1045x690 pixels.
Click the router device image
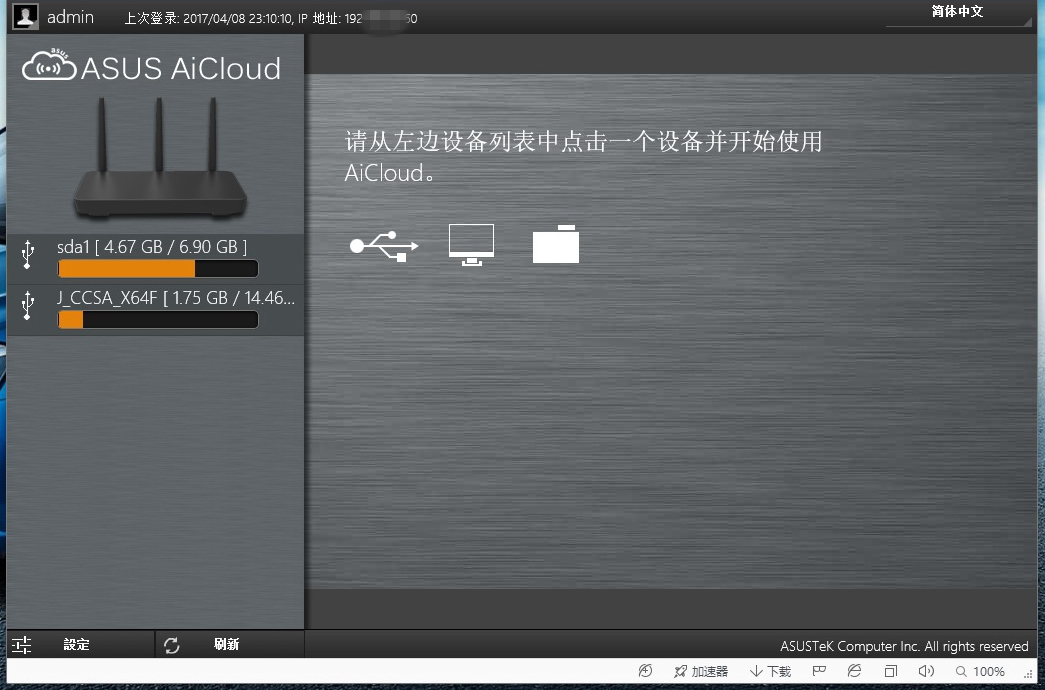[159, 157]
